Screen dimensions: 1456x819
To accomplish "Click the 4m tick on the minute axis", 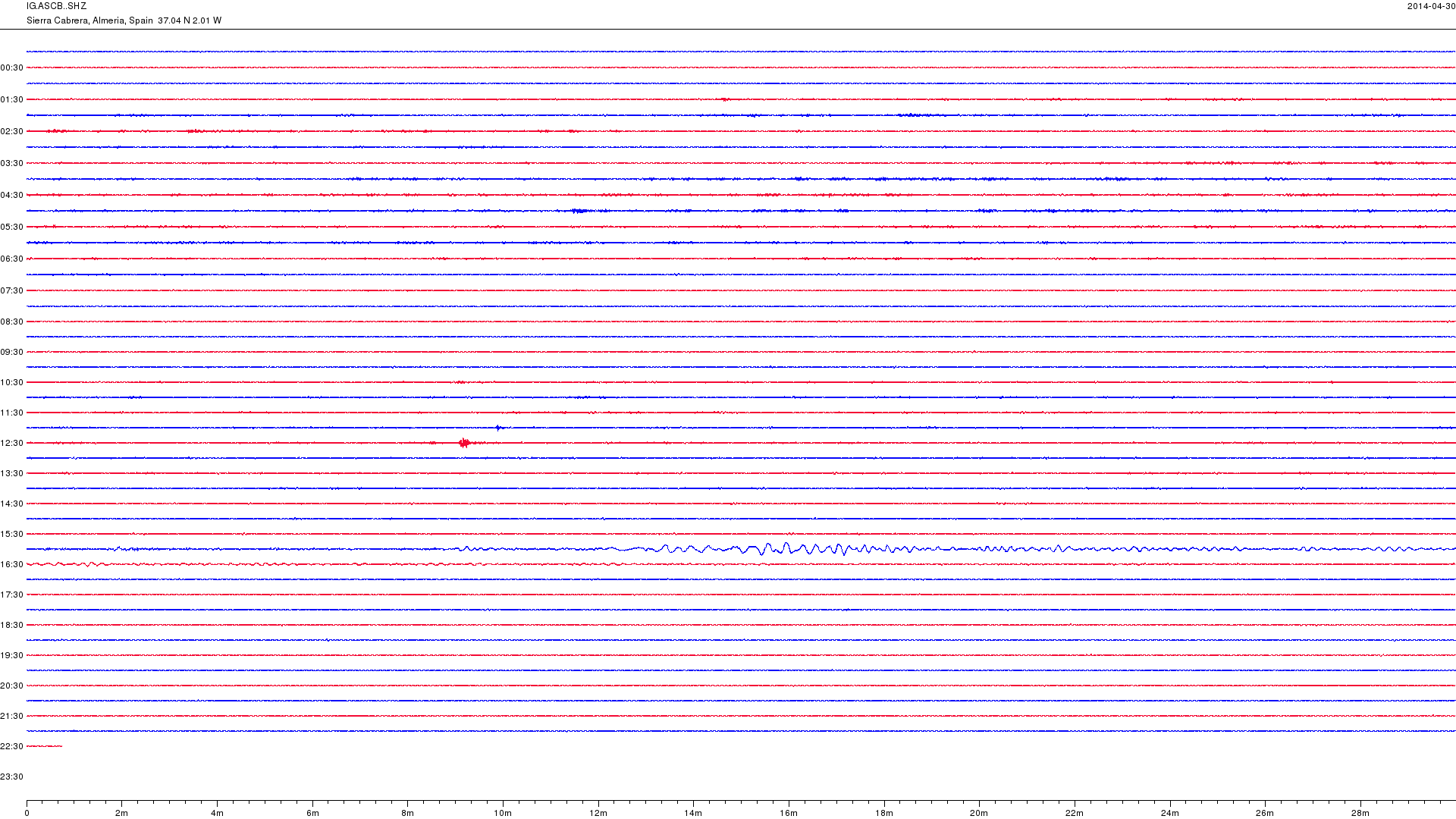I will pyautogui.click(x=217, y=813).
